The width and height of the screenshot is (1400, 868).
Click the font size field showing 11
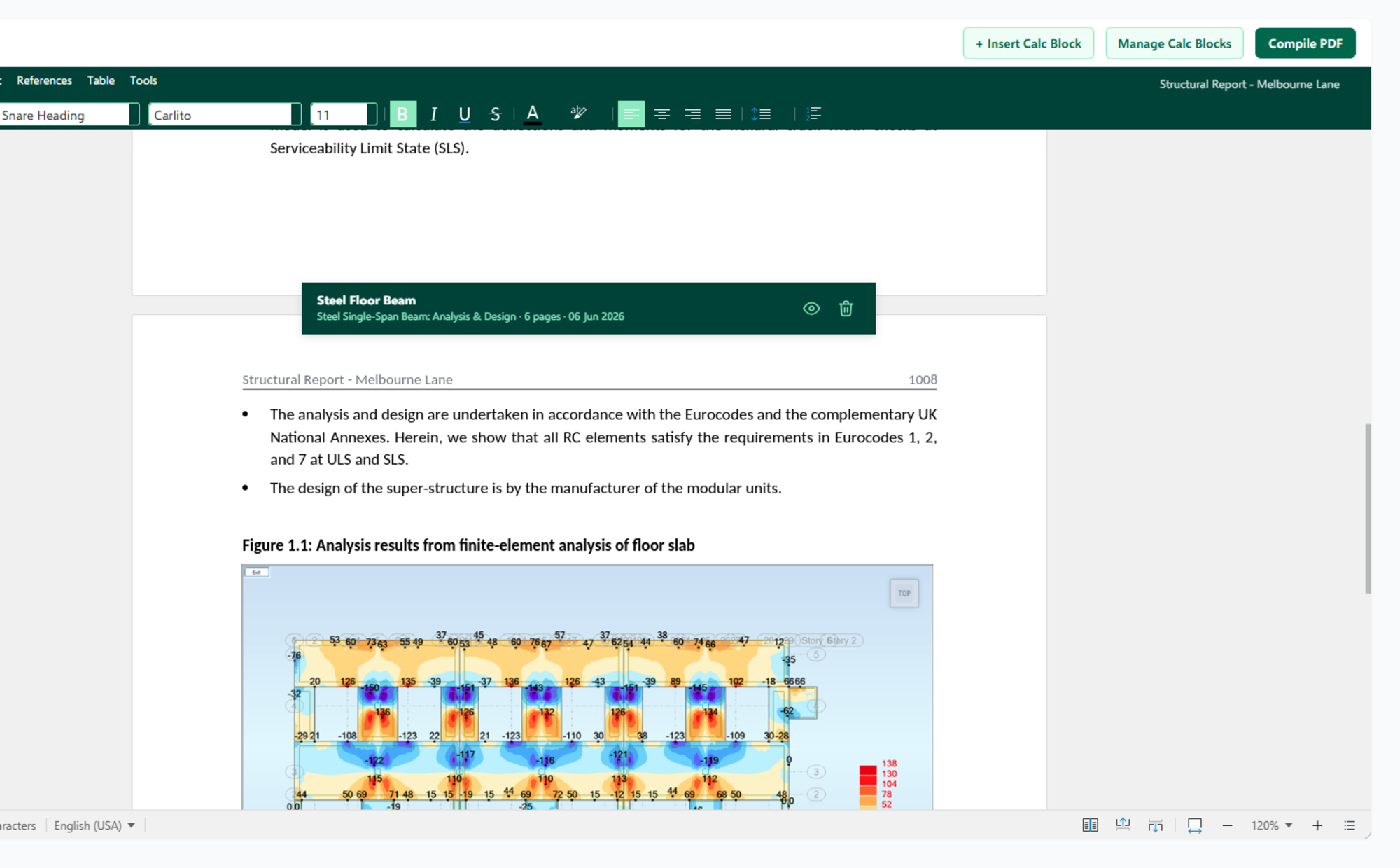pos(339,115)
